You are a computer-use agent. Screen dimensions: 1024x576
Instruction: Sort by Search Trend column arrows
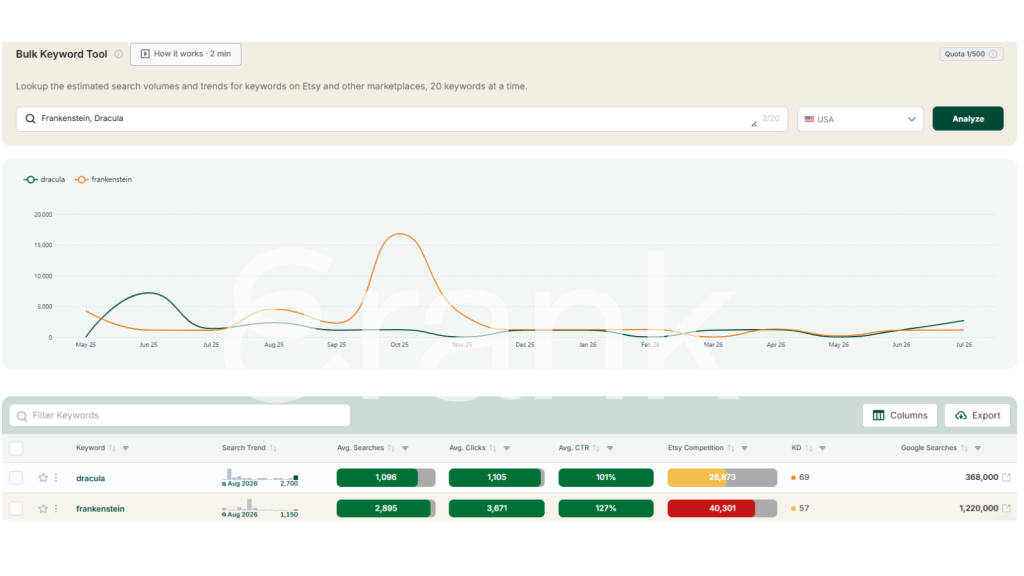click(273, 448)
